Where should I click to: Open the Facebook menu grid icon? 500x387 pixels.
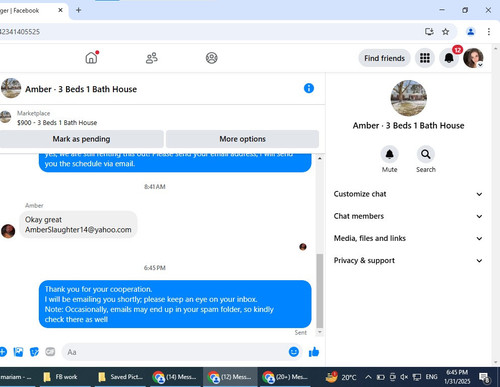(425, 58)
